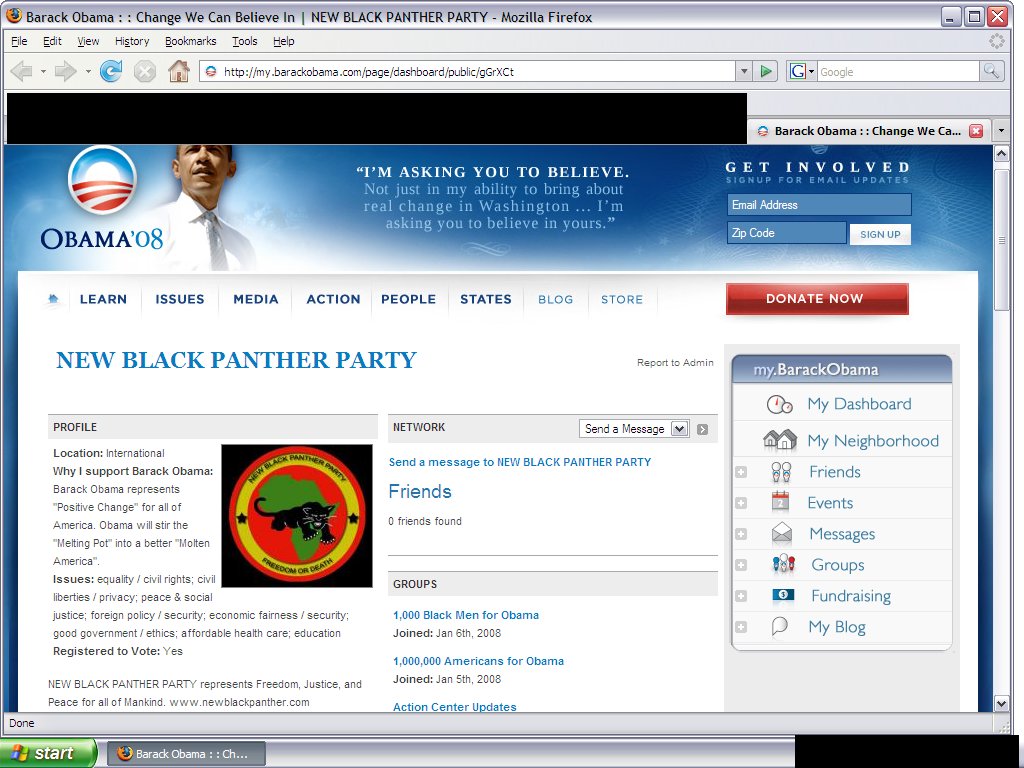Click the small home icon before LEARN

pos(53,299)
